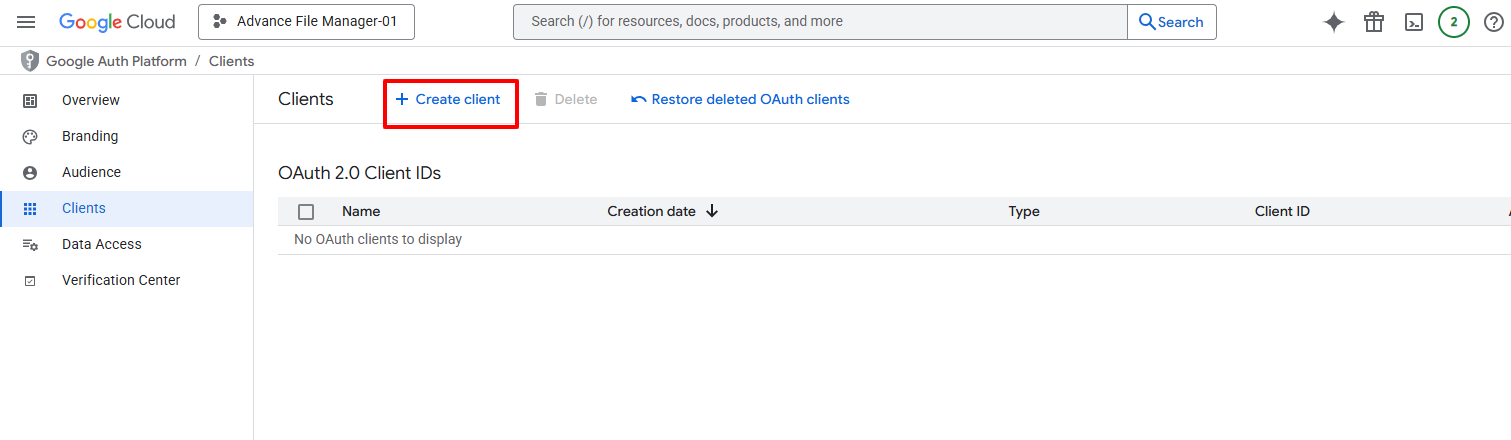The width and height of the screenshot is (1511, 440).
Task: Select Audience in the left navigation
Action: tap(91, 172)
